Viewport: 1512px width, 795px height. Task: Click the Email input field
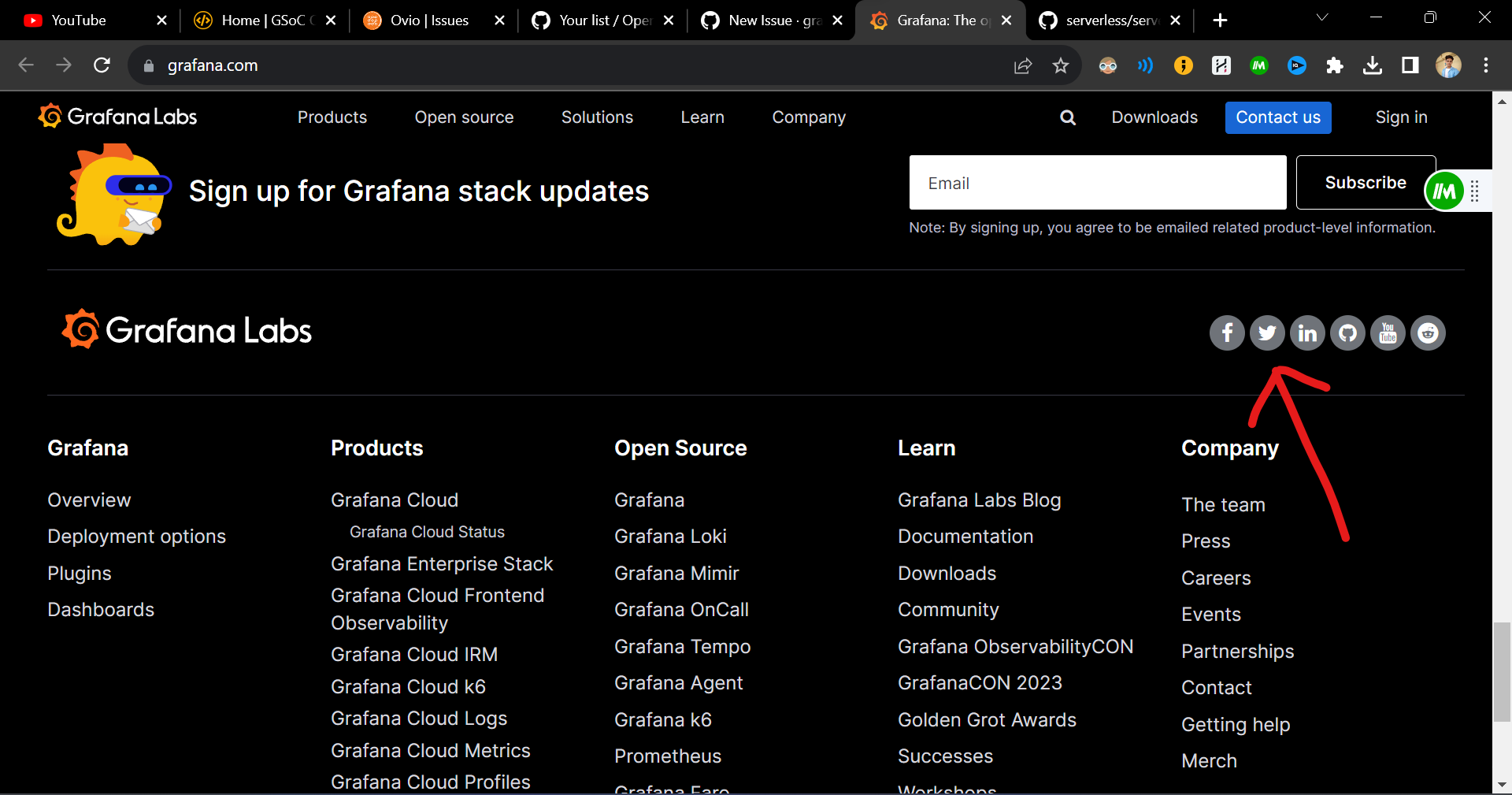(x=1097, y=182)
